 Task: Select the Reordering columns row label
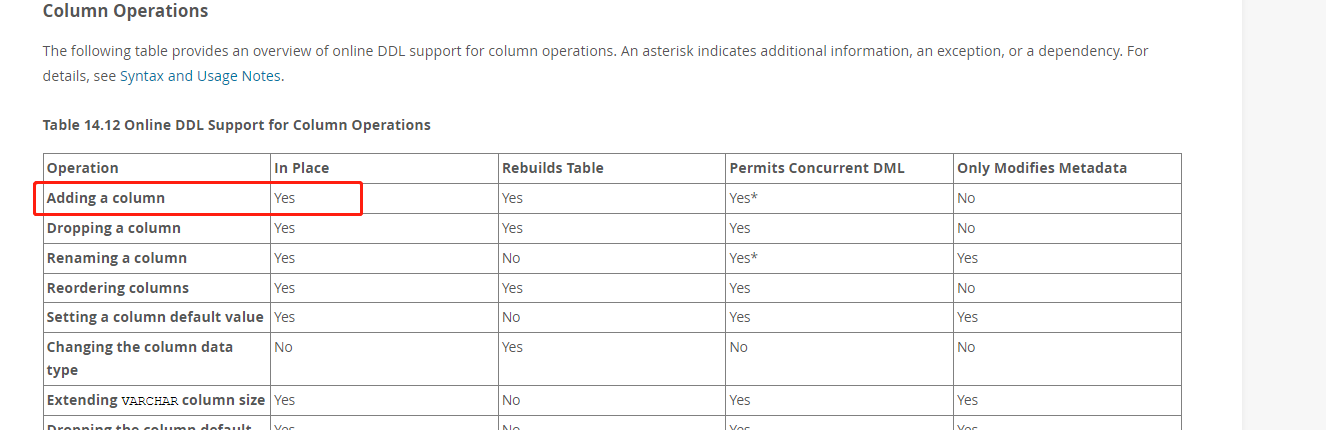click(118, 288)
